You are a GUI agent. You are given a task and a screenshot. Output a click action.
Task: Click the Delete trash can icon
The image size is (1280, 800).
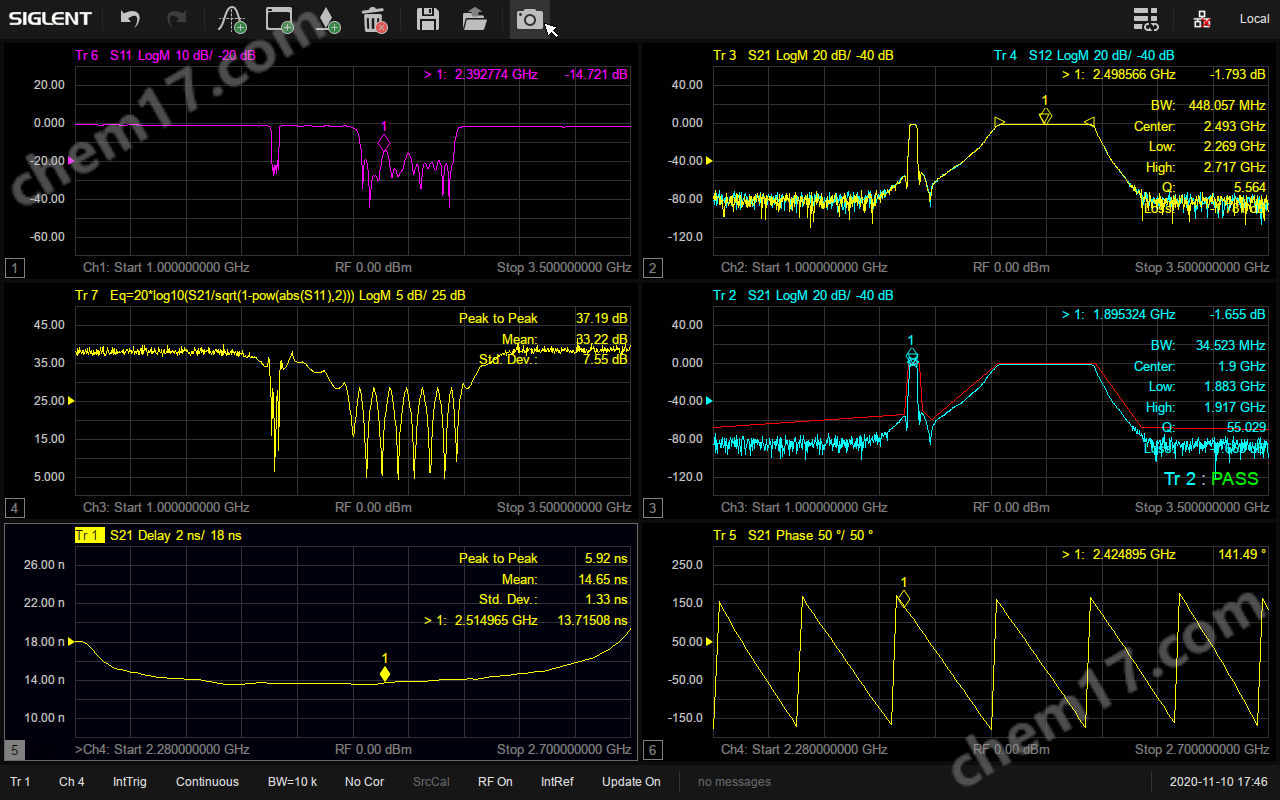pos(374,19)
